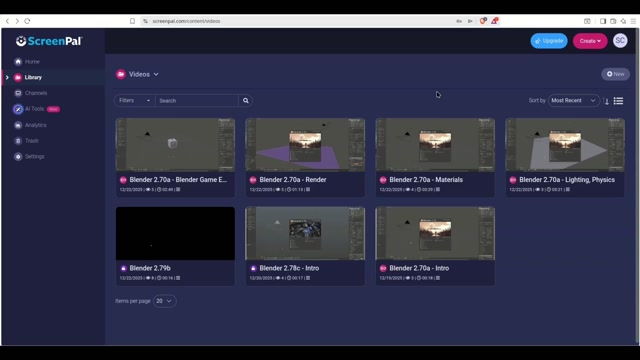The width and height of the screenshot is (640, 360).
Task: Change items per page dropdown
Action: coord(164,301)
